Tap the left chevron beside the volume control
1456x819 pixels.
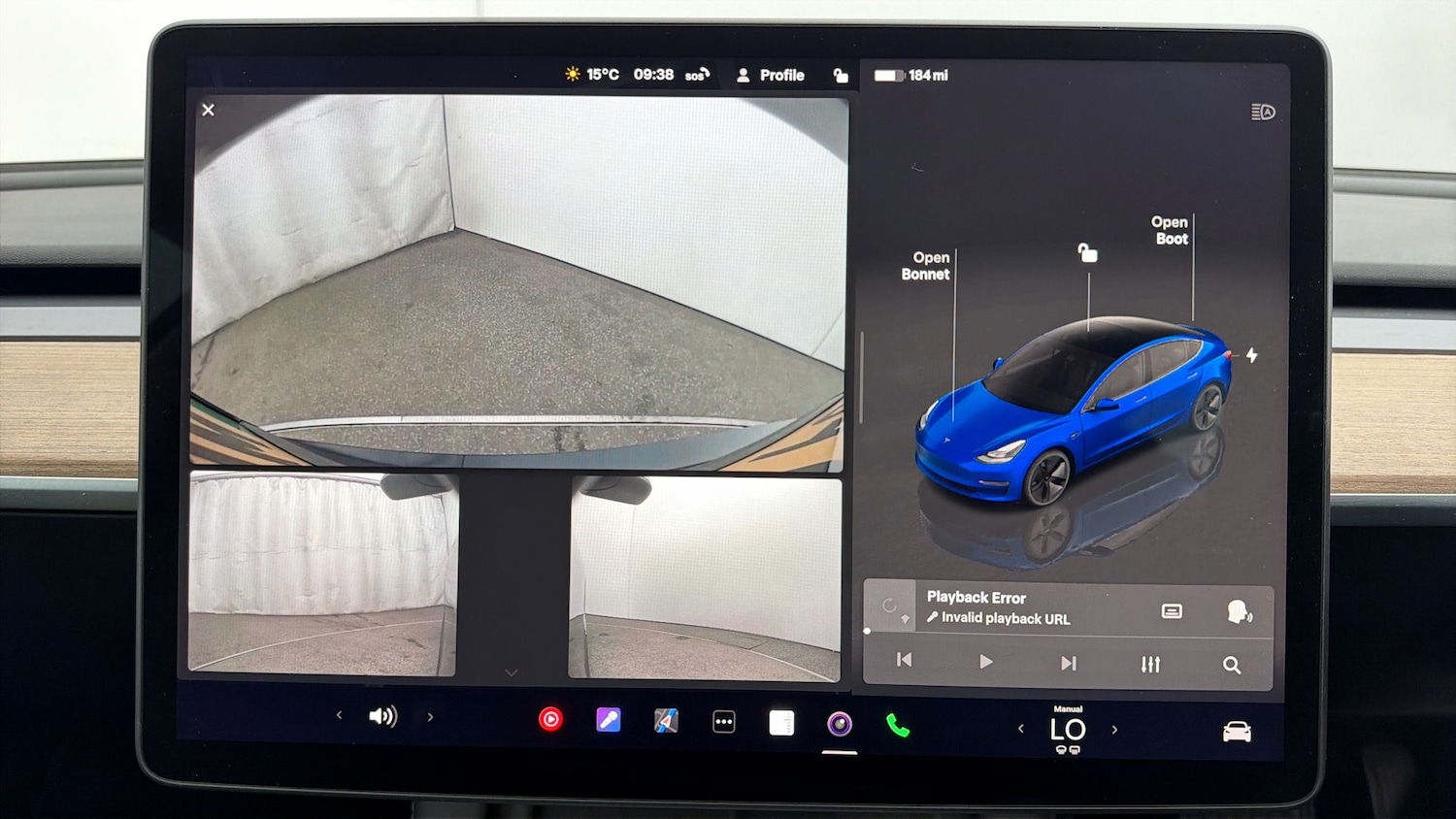tap(338, 715)
